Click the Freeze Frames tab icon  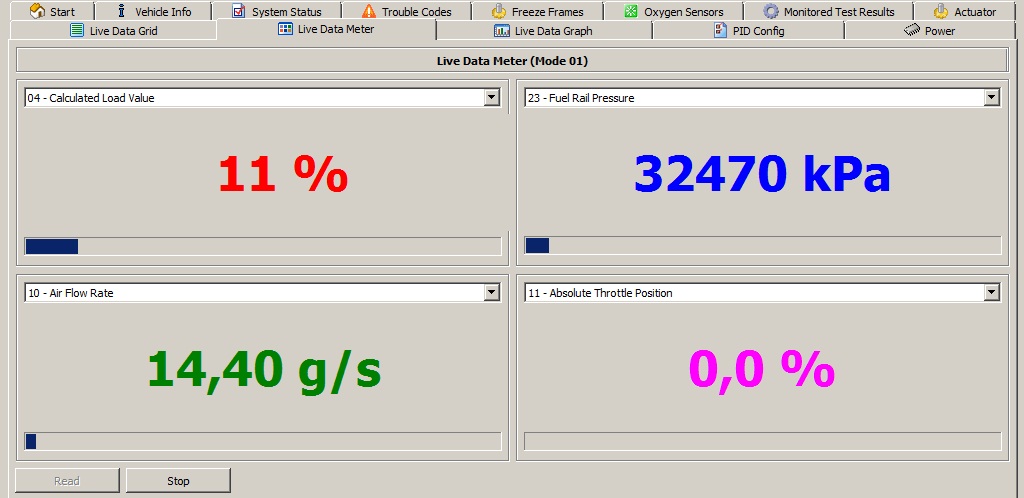click(499, 11)
